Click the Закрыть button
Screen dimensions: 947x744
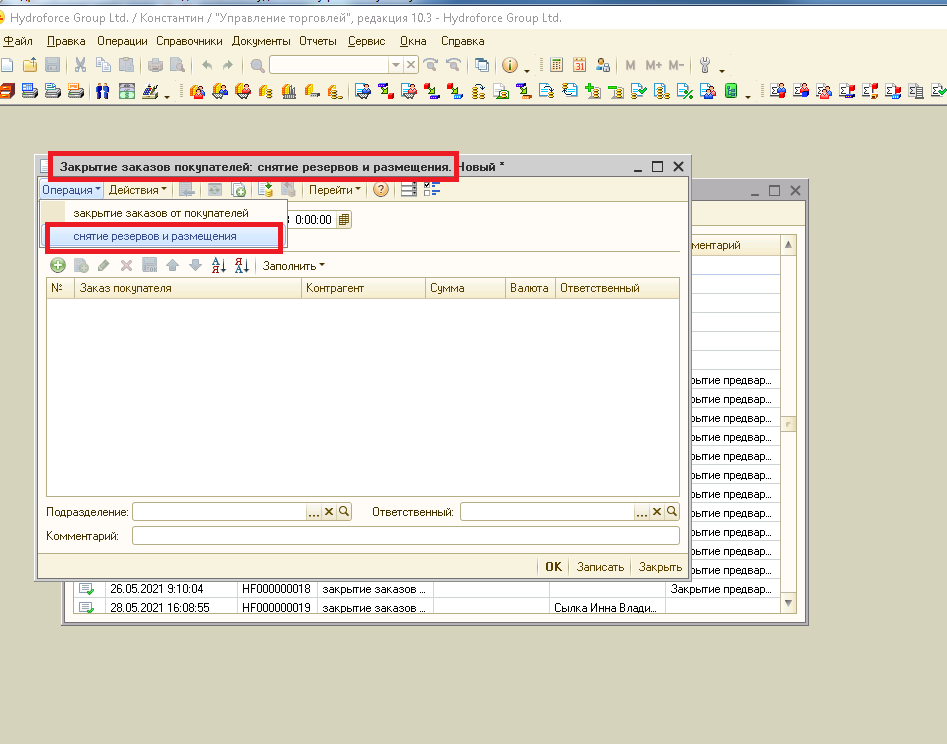660,566
